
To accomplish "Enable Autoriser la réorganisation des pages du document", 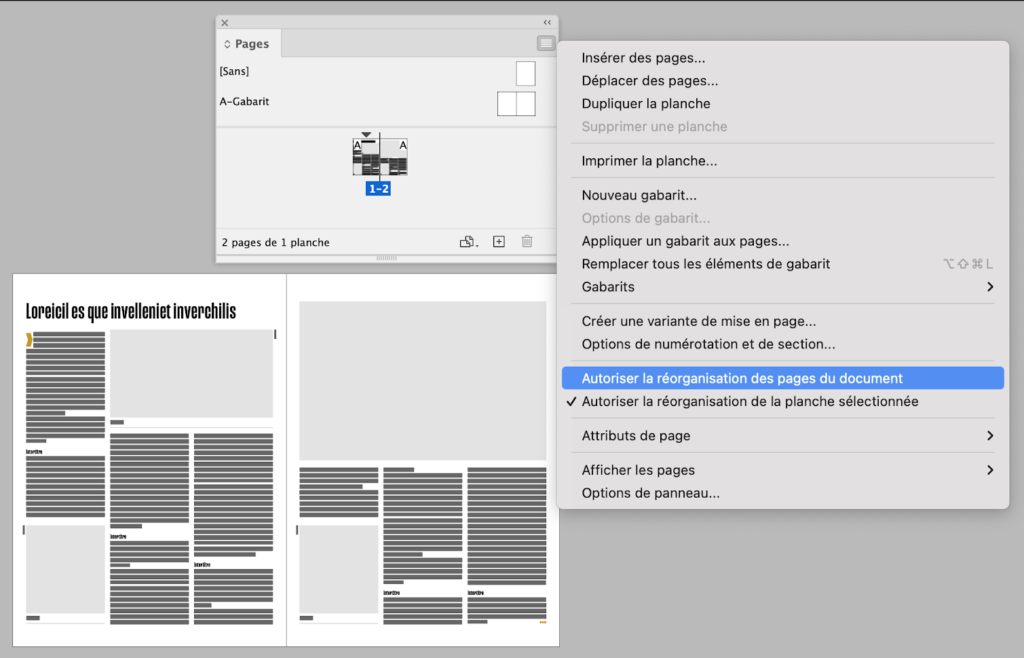I will click(741, 379).
